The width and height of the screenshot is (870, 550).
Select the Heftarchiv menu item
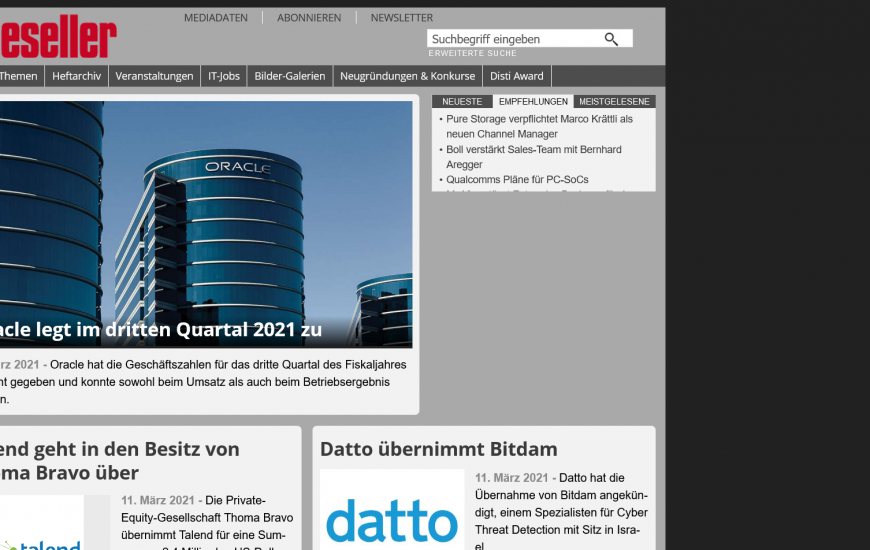[76, 76]
